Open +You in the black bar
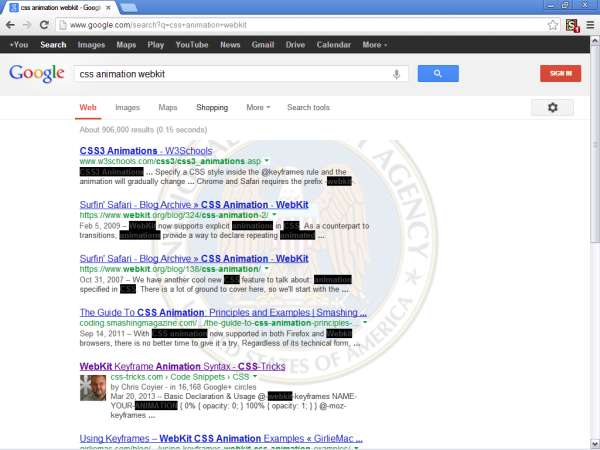 point(19,45)
